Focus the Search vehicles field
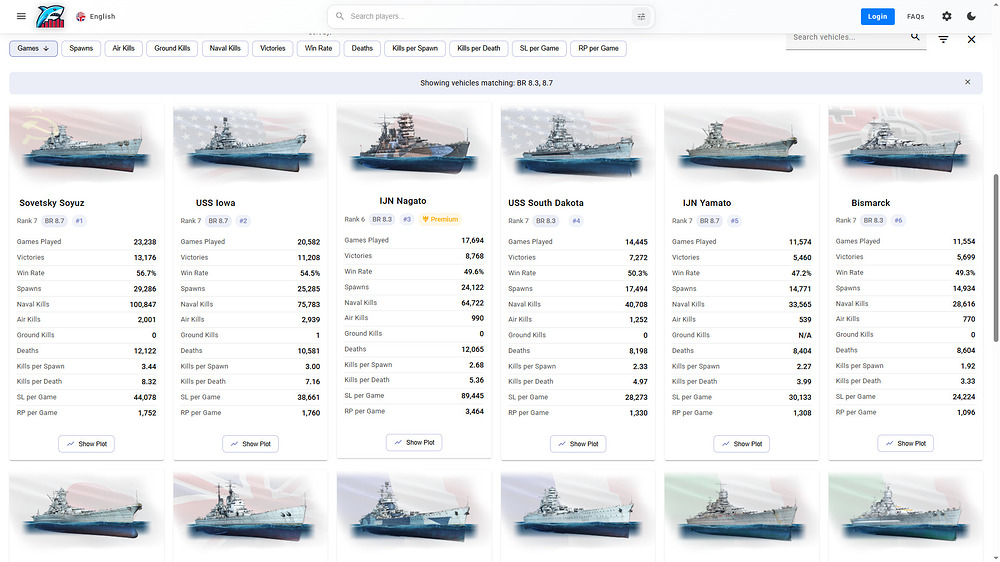1000x562 pixels. (x=848, y=38)
